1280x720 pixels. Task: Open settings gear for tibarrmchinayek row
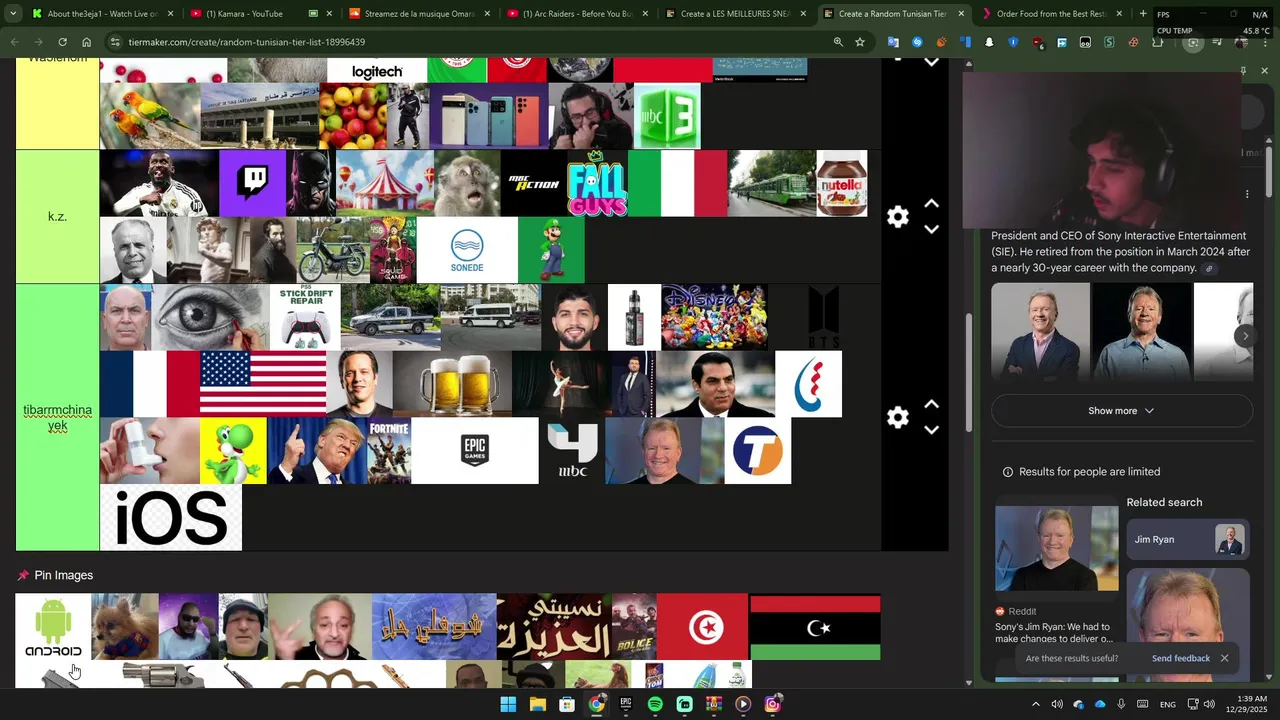898,418
